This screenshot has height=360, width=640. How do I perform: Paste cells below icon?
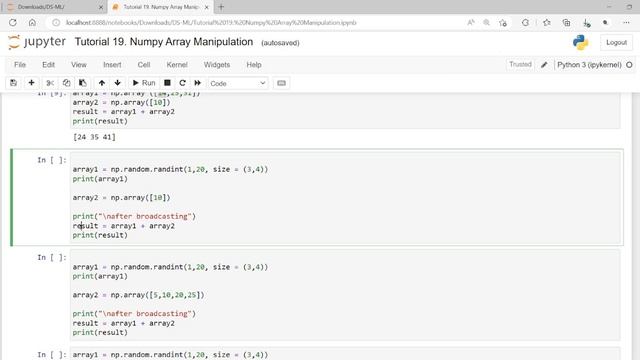[x=82, y=83]
